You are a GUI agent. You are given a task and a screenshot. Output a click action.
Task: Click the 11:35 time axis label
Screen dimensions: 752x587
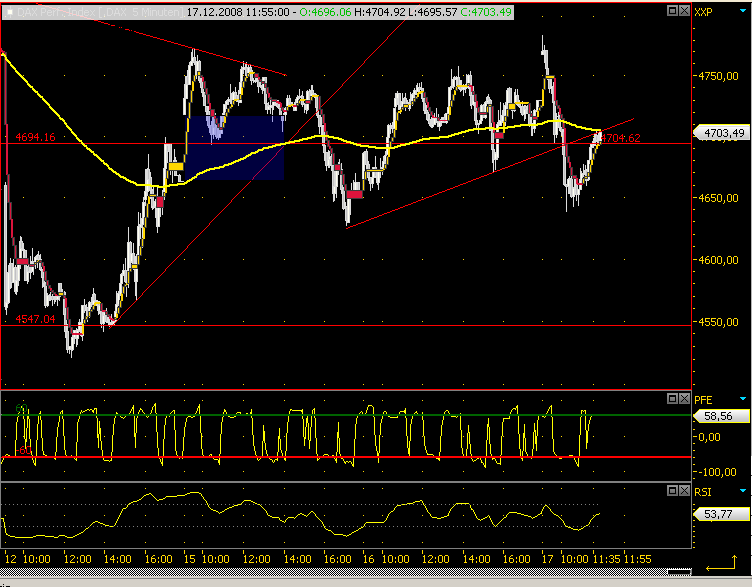607,559
